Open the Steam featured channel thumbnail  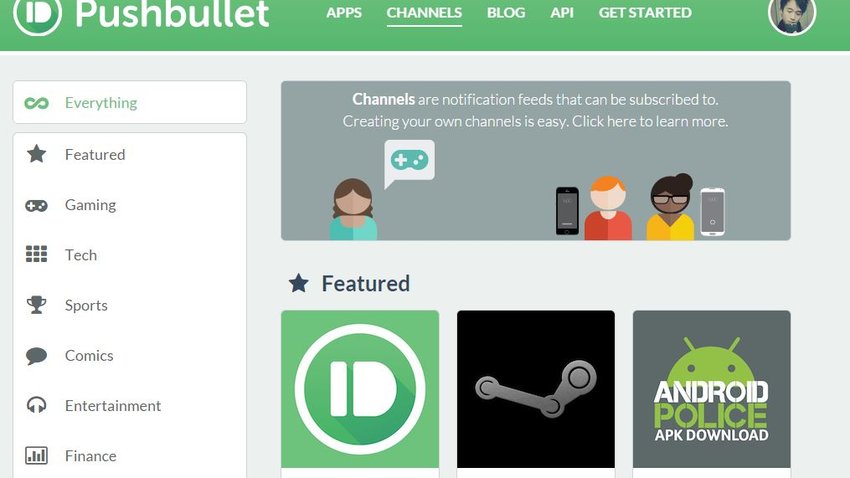coord(536,389)
